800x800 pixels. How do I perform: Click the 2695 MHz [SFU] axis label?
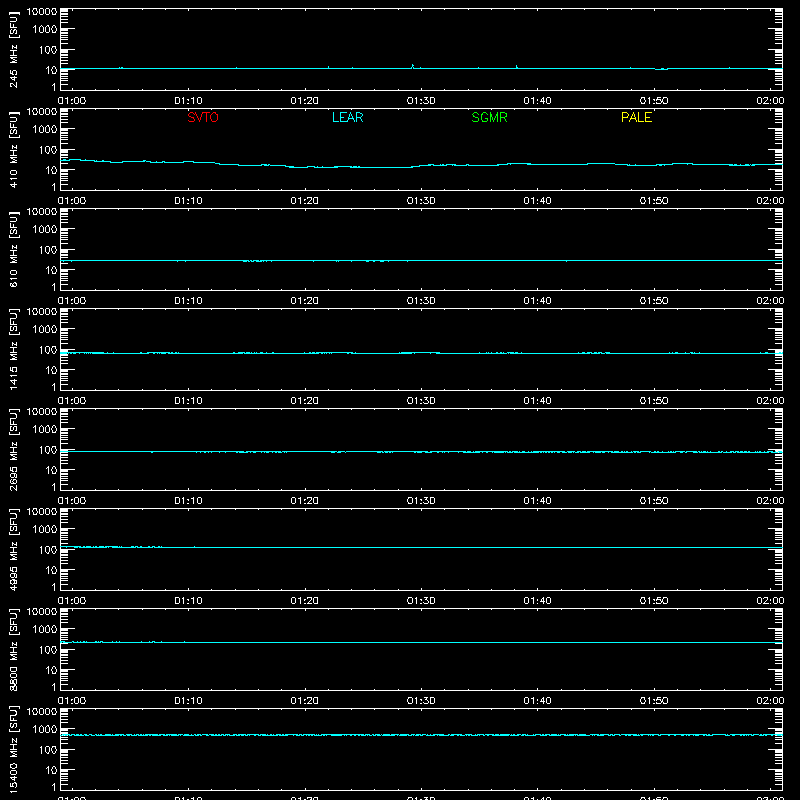[13, 450]
